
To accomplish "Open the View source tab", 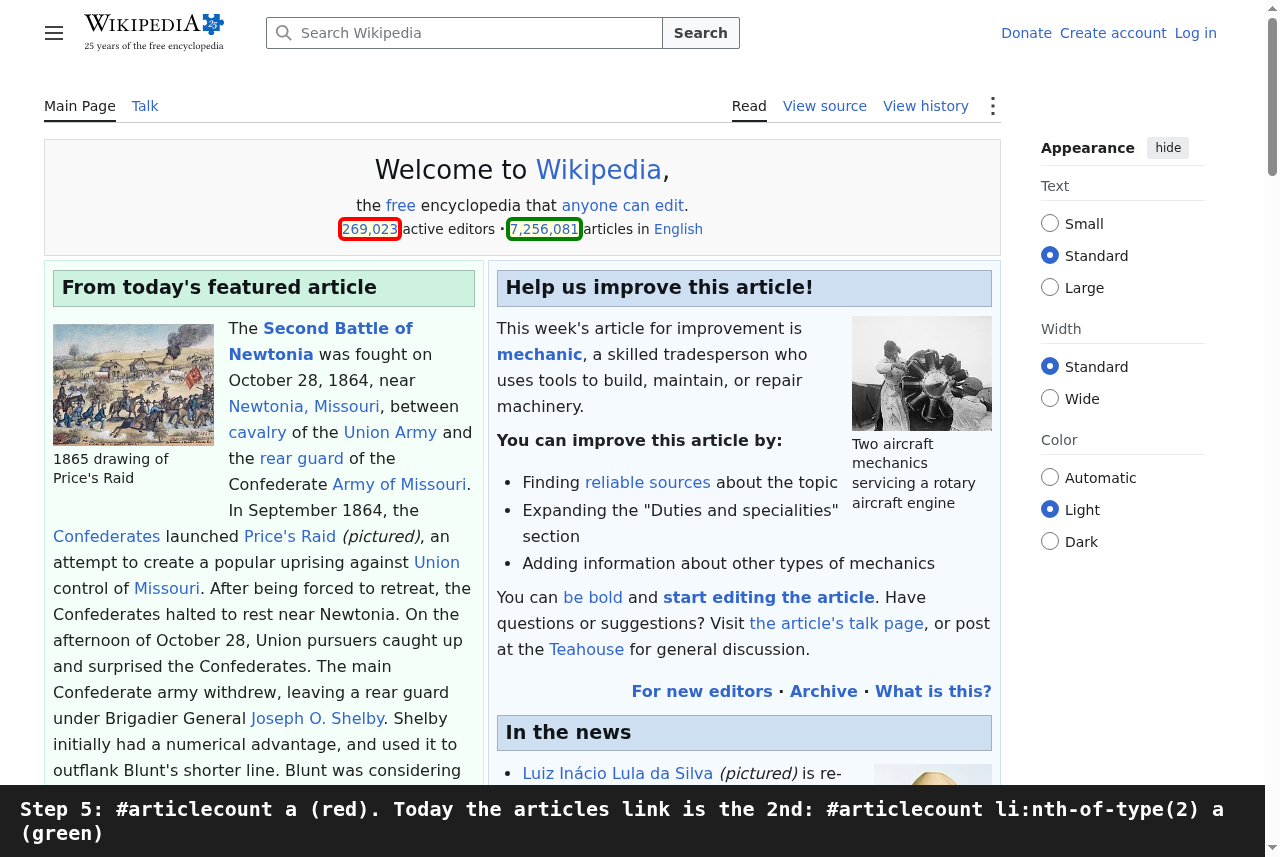I will (x=825, y=106).
